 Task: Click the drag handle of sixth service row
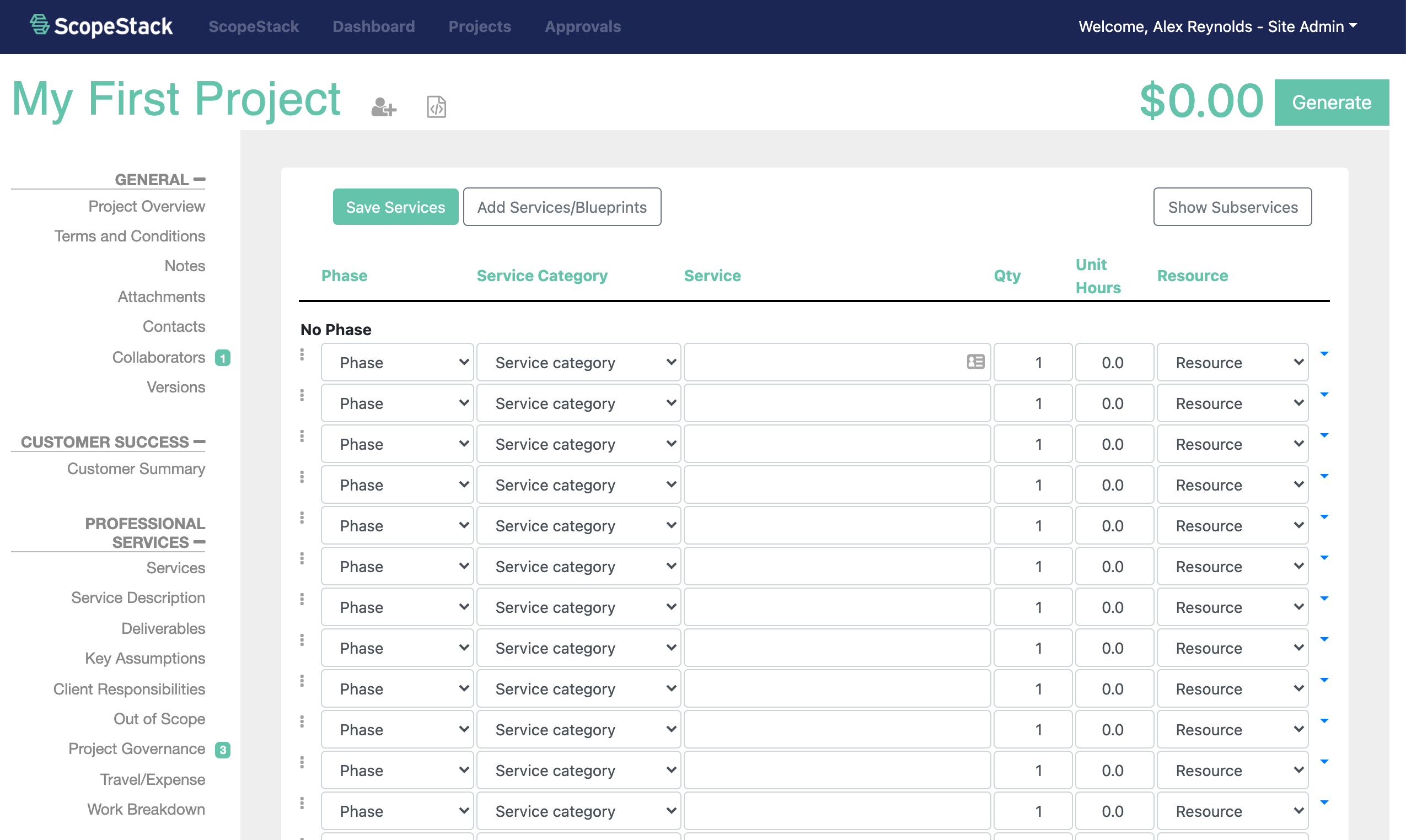[302, 559]
